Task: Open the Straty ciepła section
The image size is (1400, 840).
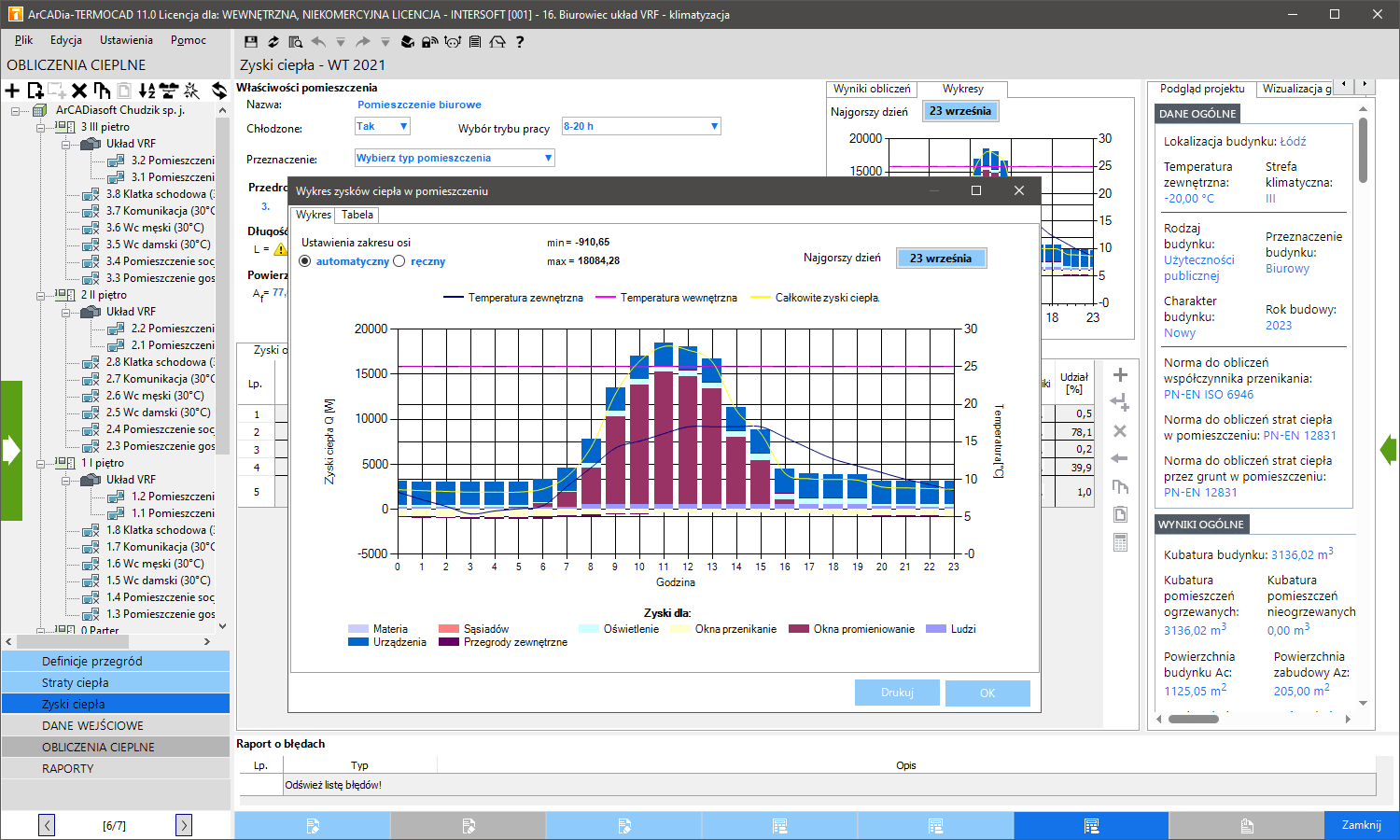Action: [x=116, y=682]
